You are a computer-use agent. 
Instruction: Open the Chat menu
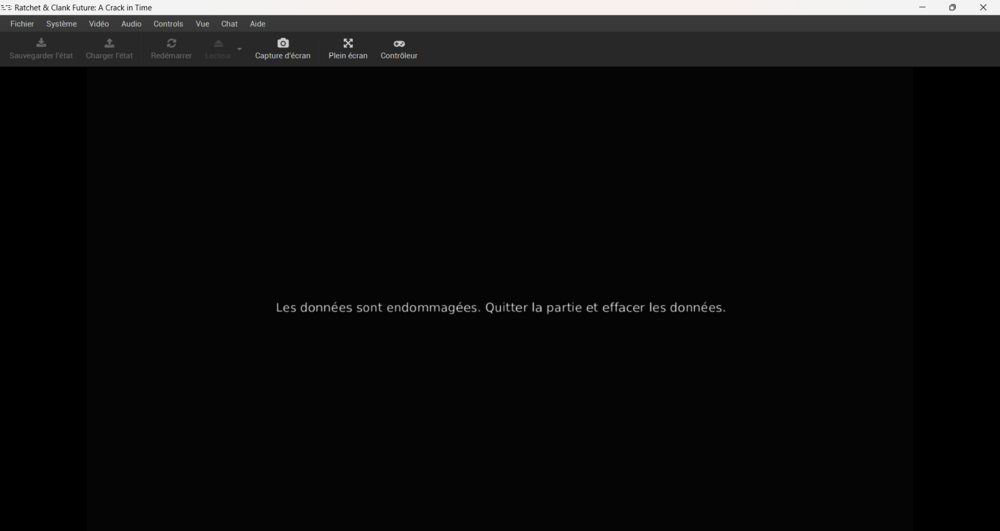coord(229,23)
